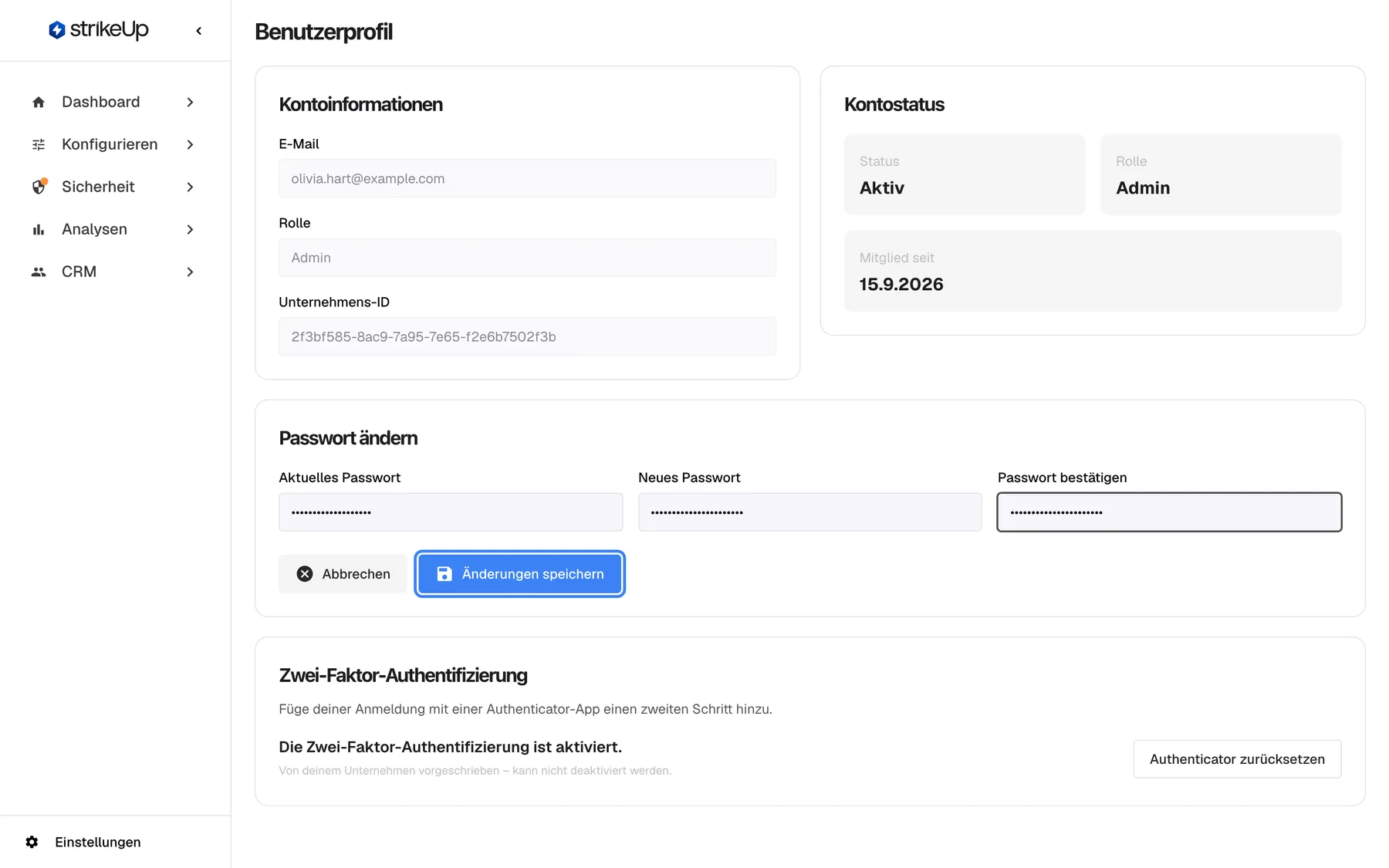Click the "Kontoinformationen" section heading

point(360,105)
